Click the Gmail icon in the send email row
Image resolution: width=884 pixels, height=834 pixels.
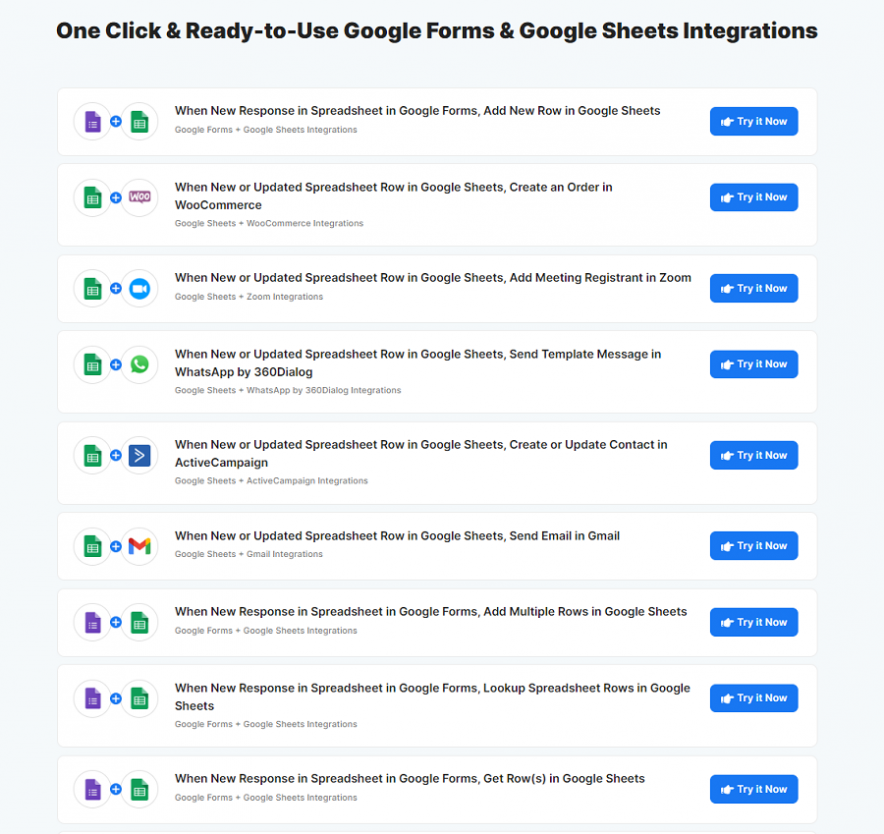[140, 546]
